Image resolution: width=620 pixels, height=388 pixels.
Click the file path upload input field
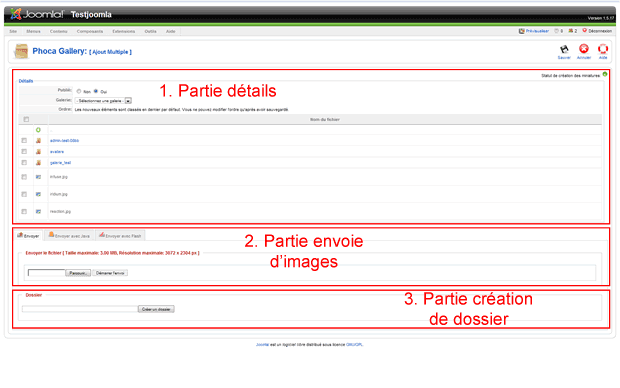[x=46, y=273]
